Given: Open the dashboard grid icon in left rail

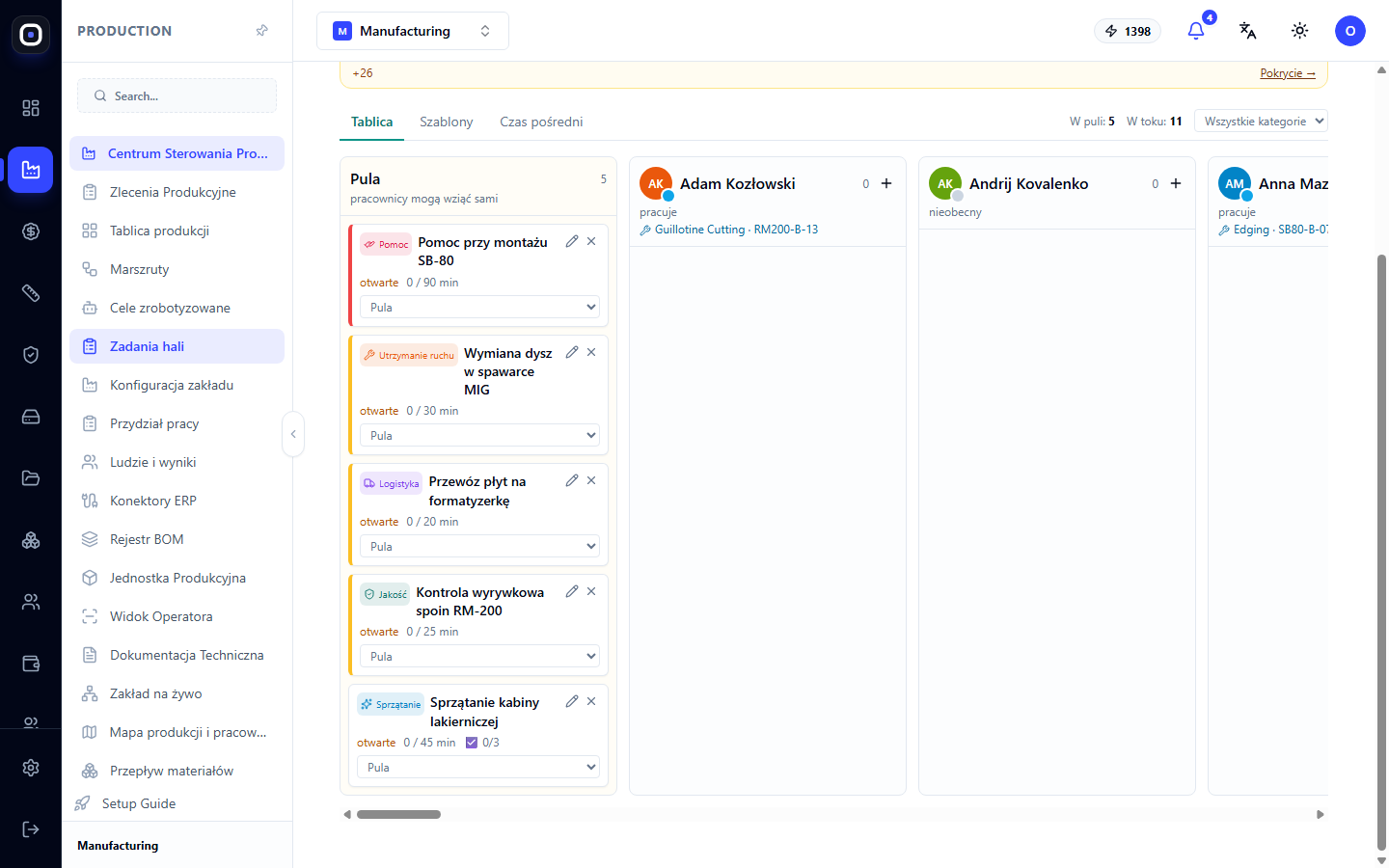Looking at the screenshot, I should [x=31, y=108].
